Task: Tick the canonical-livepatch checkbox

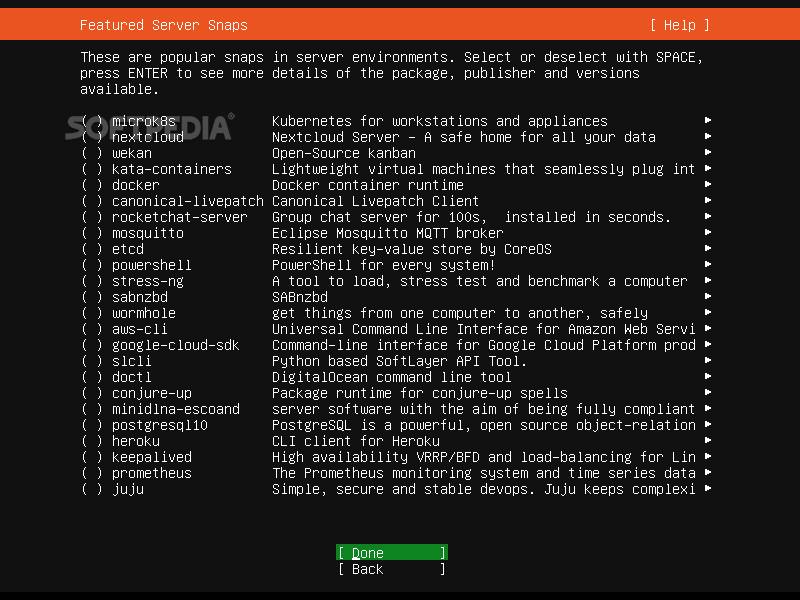Action: pos(92,201)
